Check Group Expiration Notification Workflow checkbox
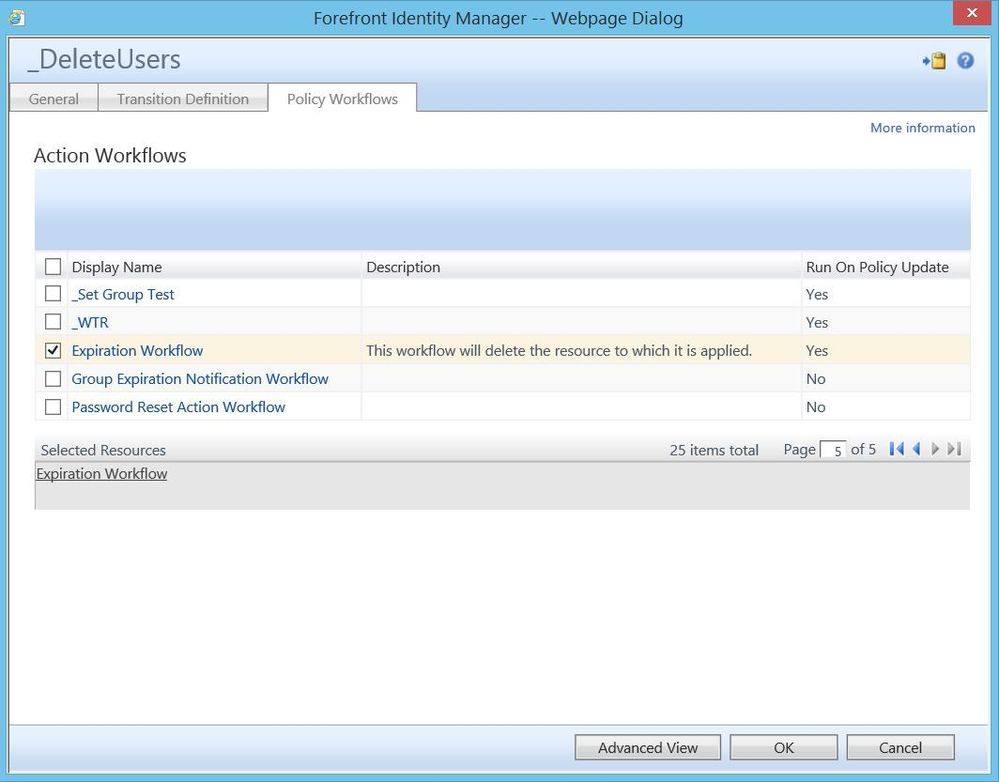This screenshot has height=782, width=999. pos(53,379)
